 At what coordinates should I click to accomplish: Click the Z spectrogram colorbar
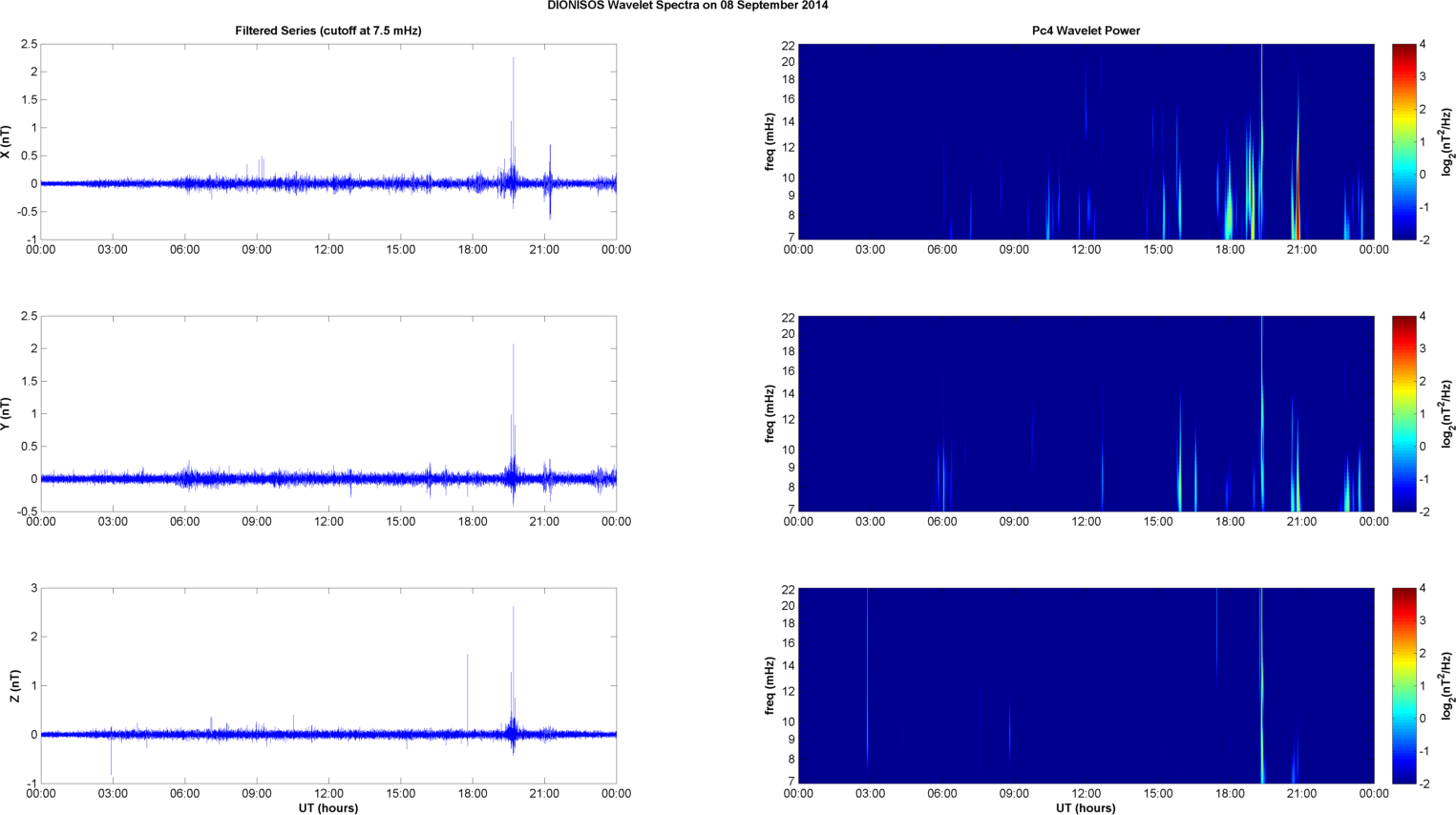pyautogui.click(x=1403, y=685)
